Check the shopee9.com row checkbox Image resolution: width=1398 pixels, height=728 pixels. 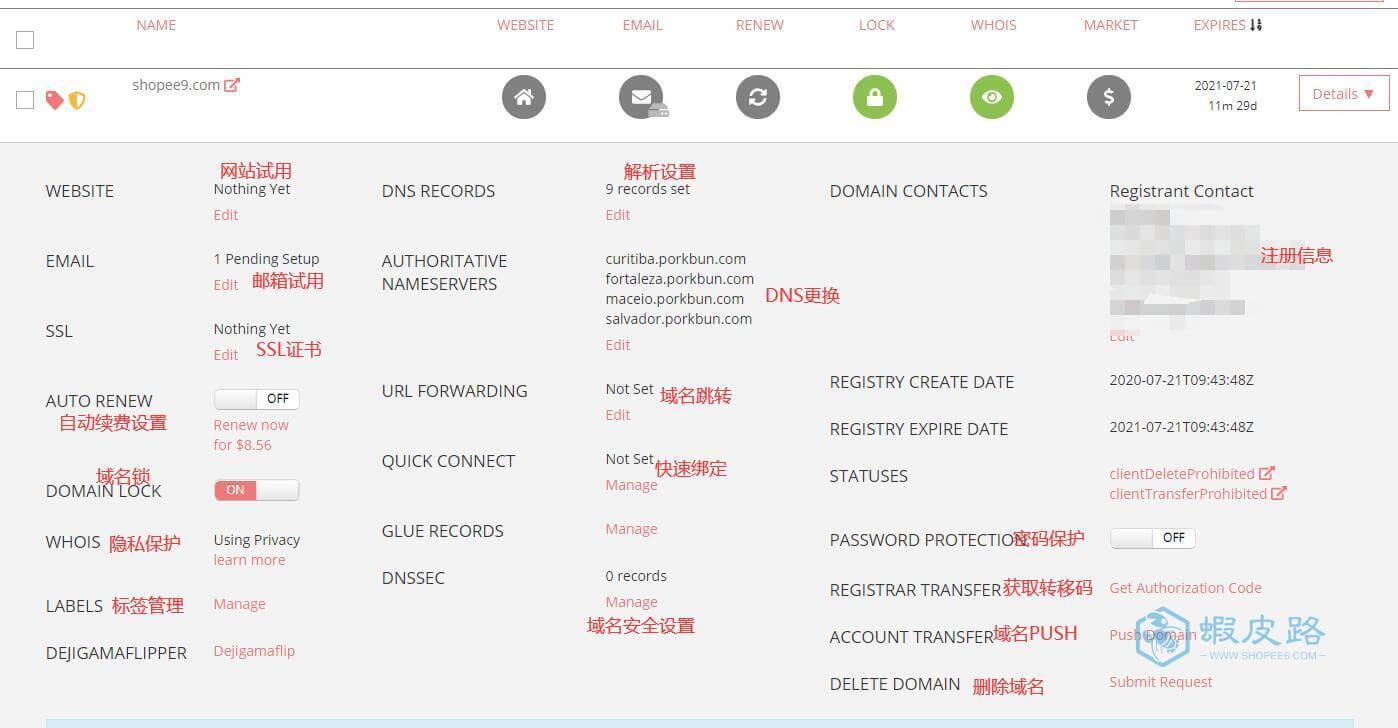(25, 100)
